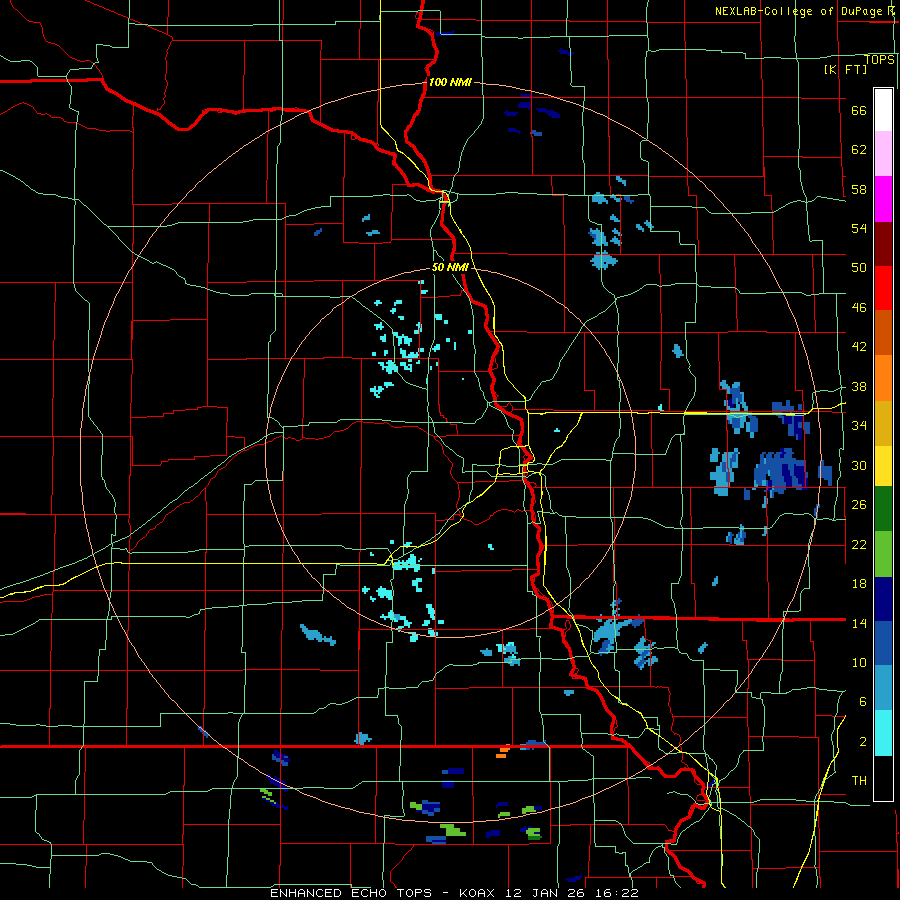Select the legend value 46
The height and width of the screenshot is (900, 900).
pos(859,307)
